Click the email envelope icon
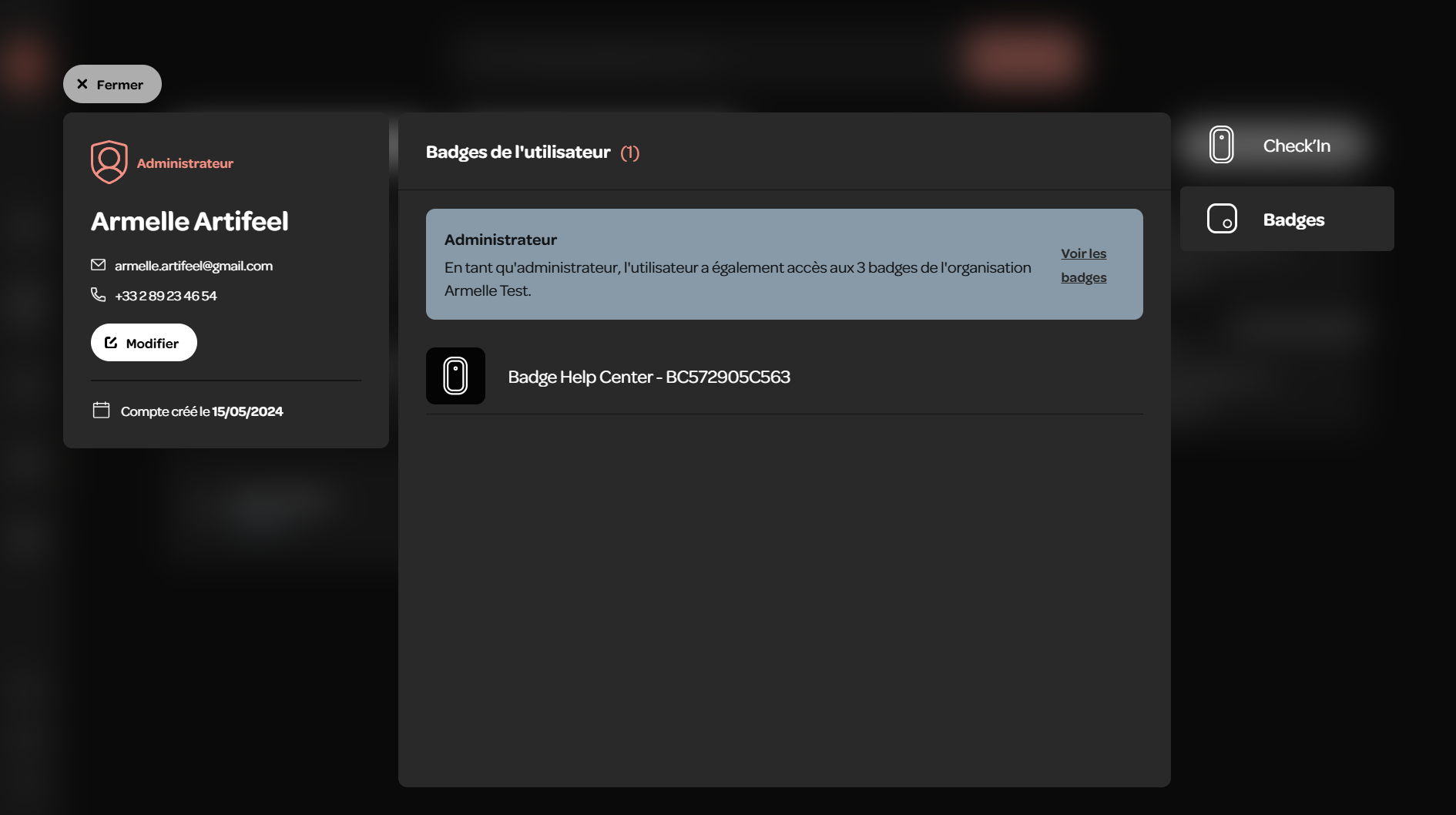1456x815 pixels. (x=98, y=265)
